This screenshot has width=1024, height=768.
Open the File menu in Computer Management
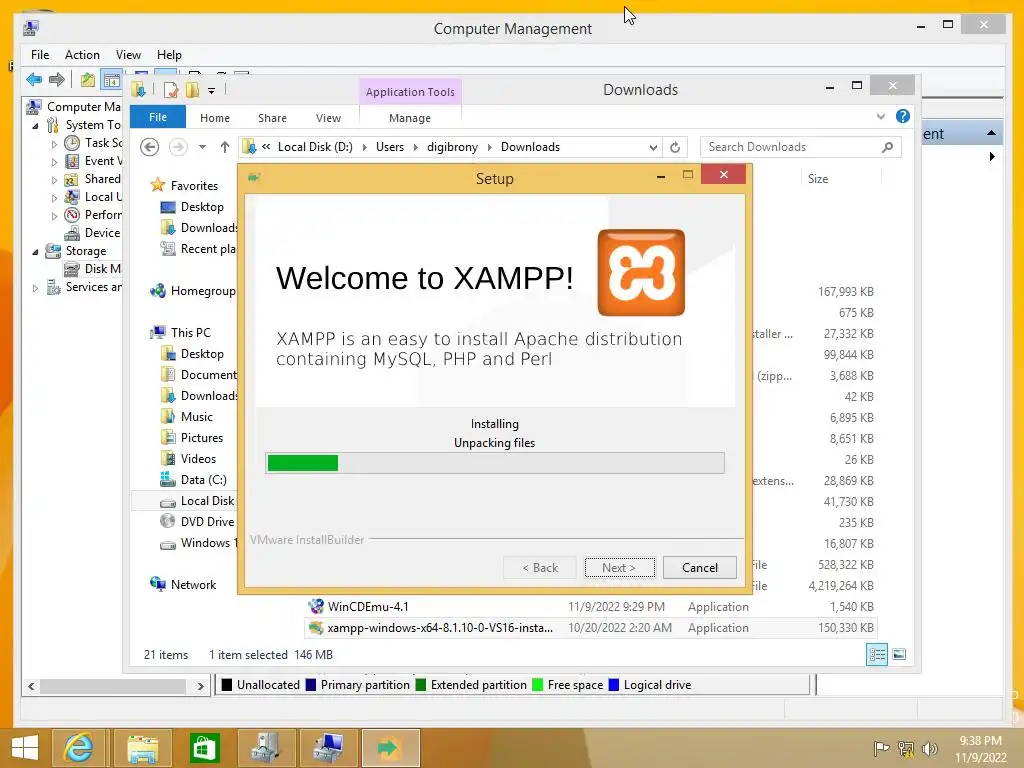40,55
